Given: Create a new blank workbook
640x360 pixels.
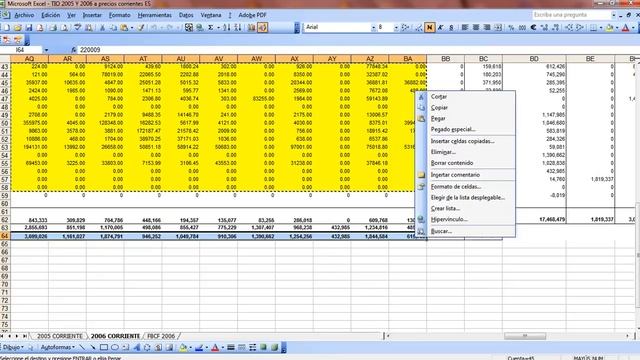Looking at the screenshot, I should tap(7, 27).
